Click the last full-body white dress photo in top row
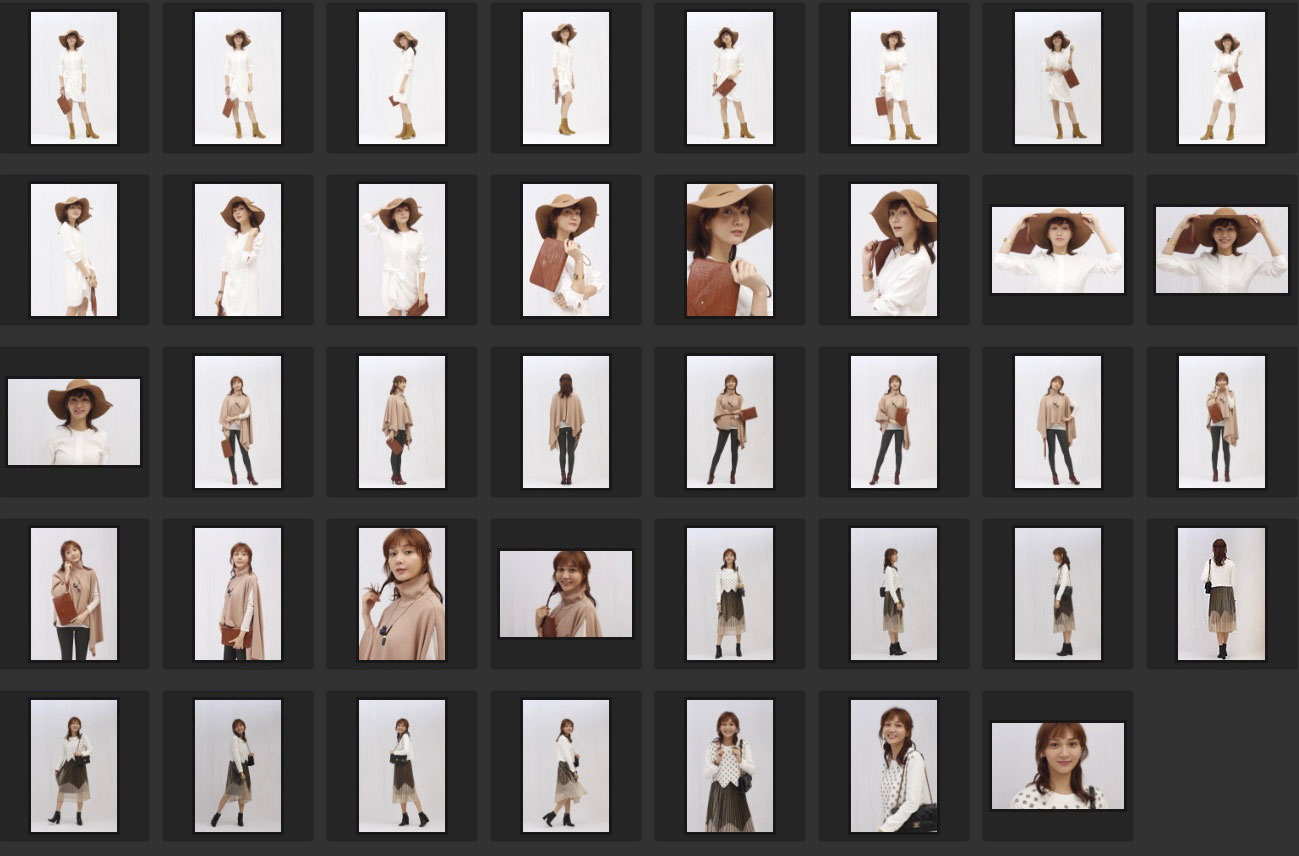This screenshot has width=1299, height=856. (x=1221, y=78)
